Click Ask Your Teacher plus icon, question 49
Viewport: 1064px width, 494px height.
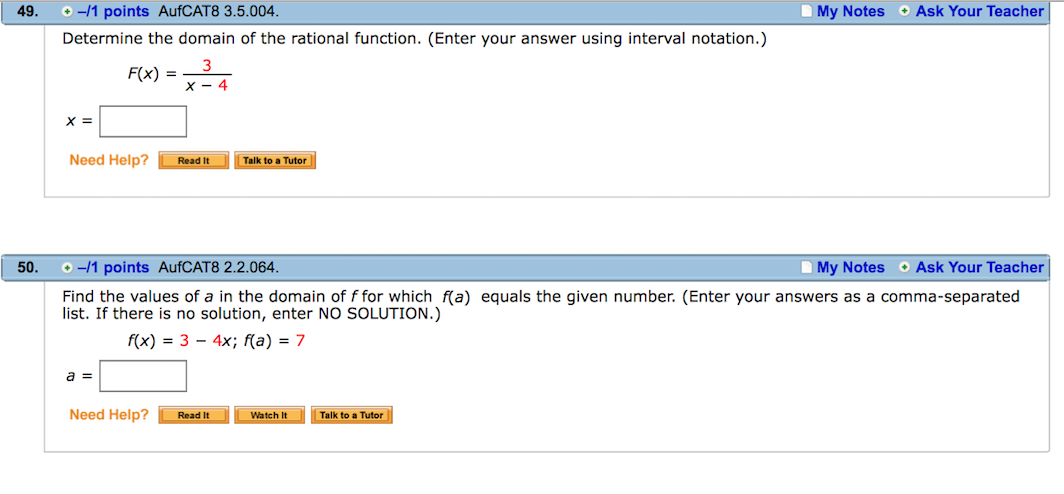[905, 12]
